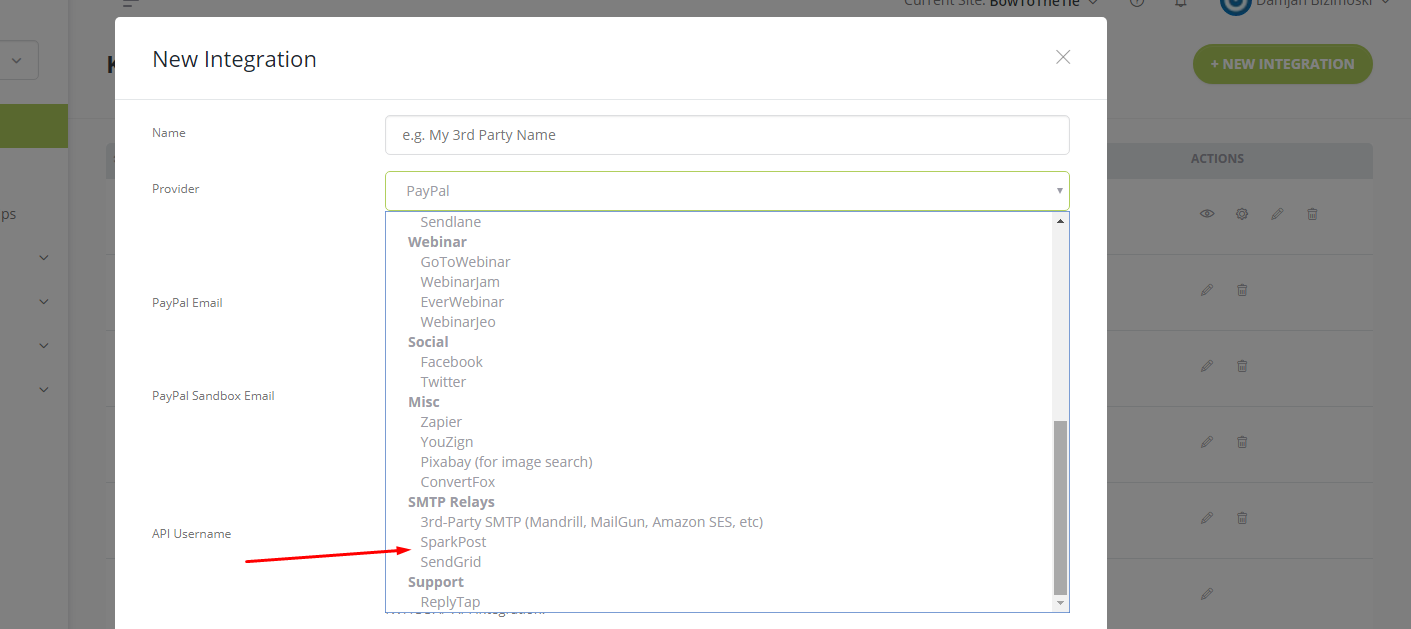Screen dimensions: 1411x629
Task: Open settings gear icon in Actions column
Action: [1242, 214]
